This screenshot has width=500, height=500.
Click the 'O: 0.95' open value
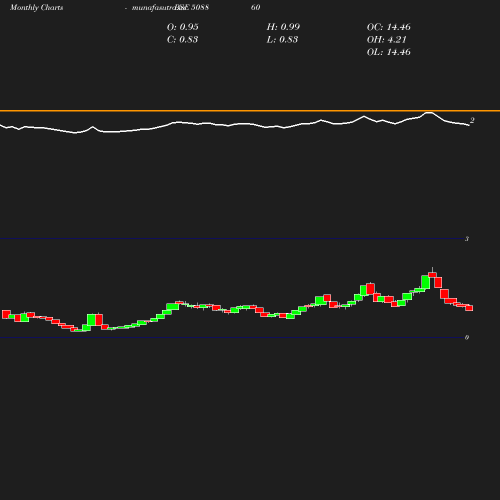(182, 27)
